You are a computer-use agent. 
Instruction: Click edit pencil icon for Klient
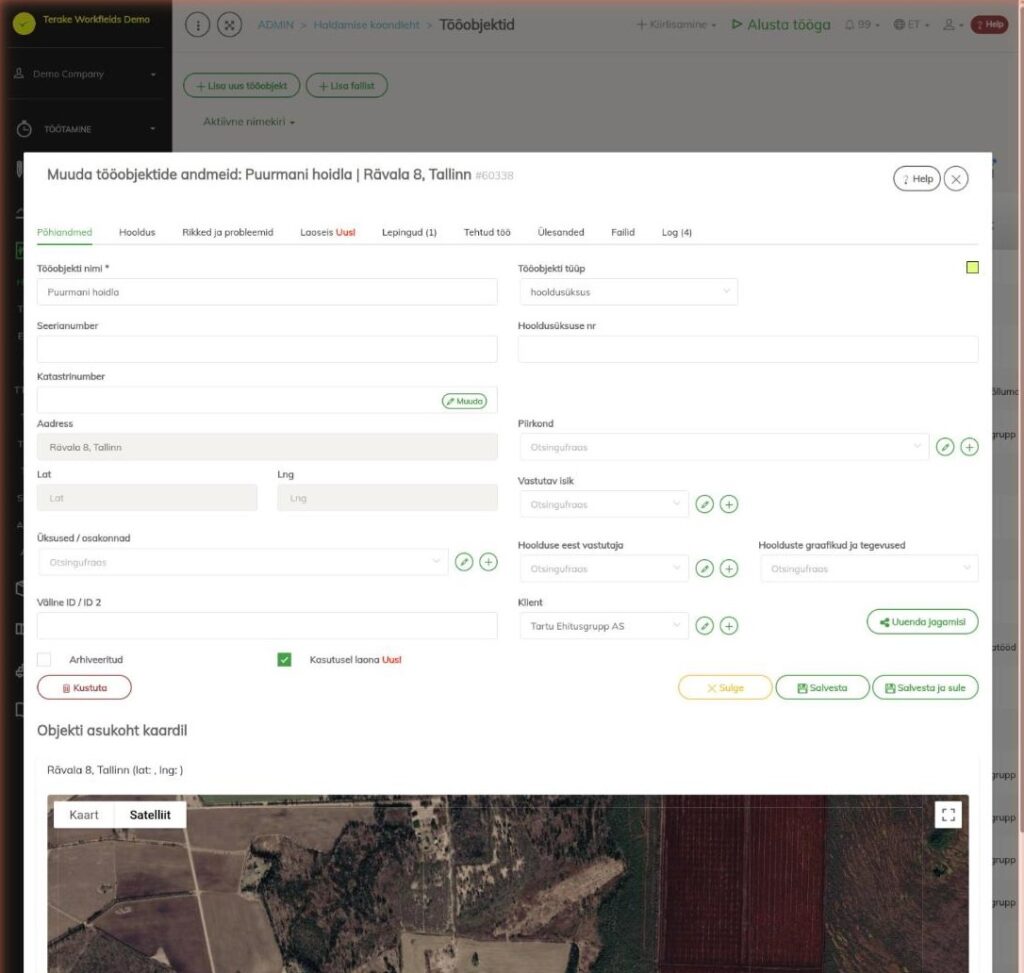click(704, 626)
